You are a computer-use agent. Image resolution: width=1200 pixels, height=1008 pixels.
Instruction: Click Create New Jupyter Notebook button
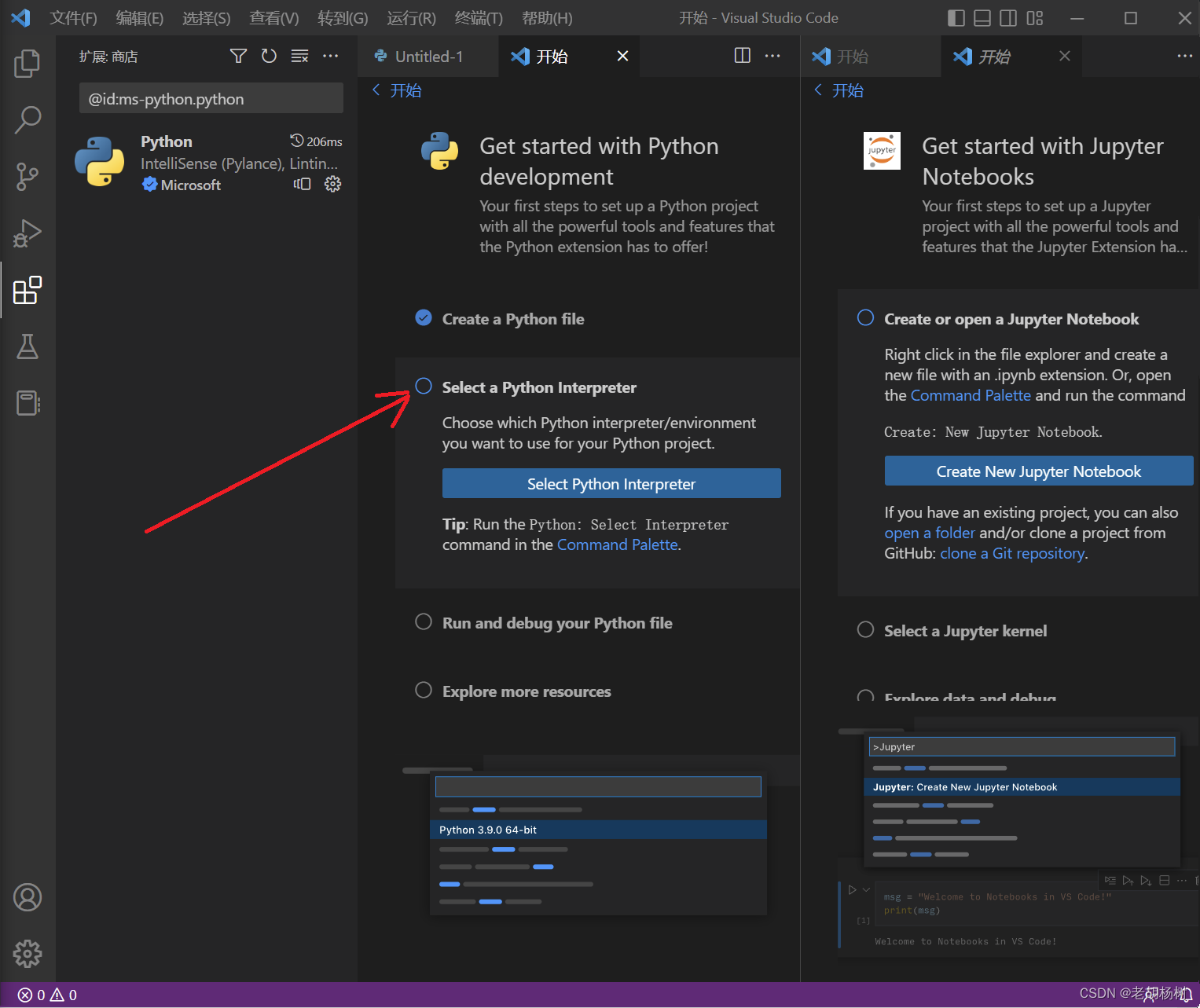point(1039,471)
